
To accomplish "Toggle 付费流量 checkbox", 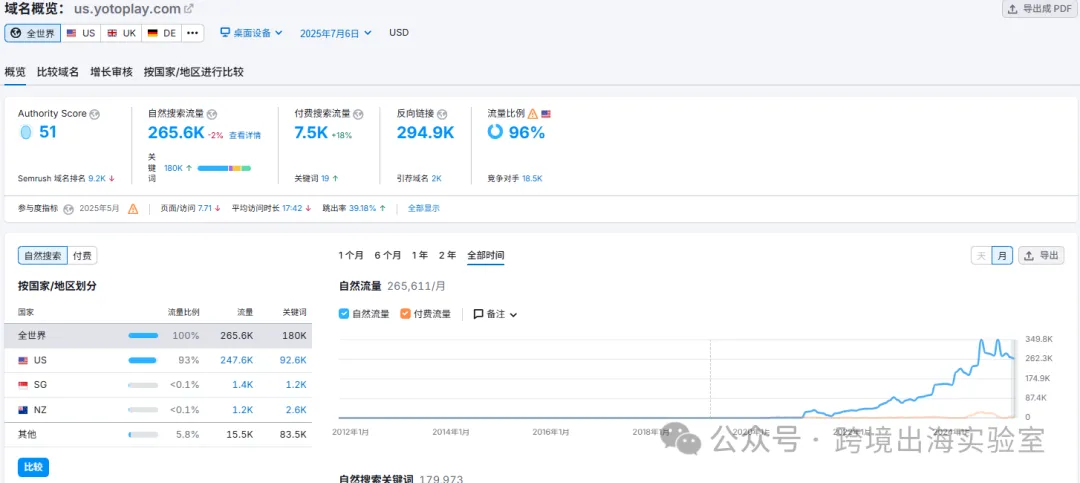I will (x=405, y=314).
